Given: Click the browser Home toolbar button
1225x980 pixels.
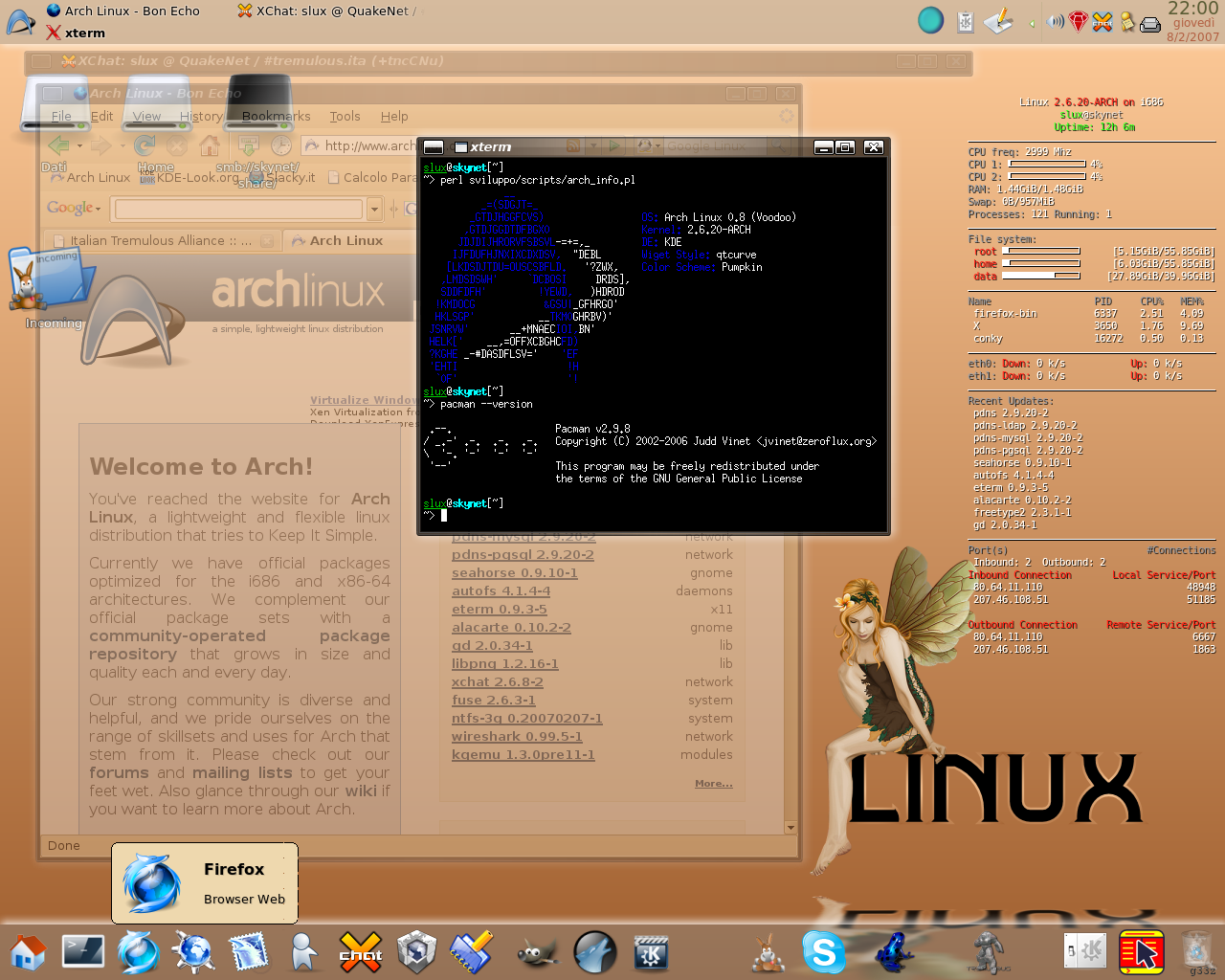Looking at the screenshot, I should pos(210,145).
